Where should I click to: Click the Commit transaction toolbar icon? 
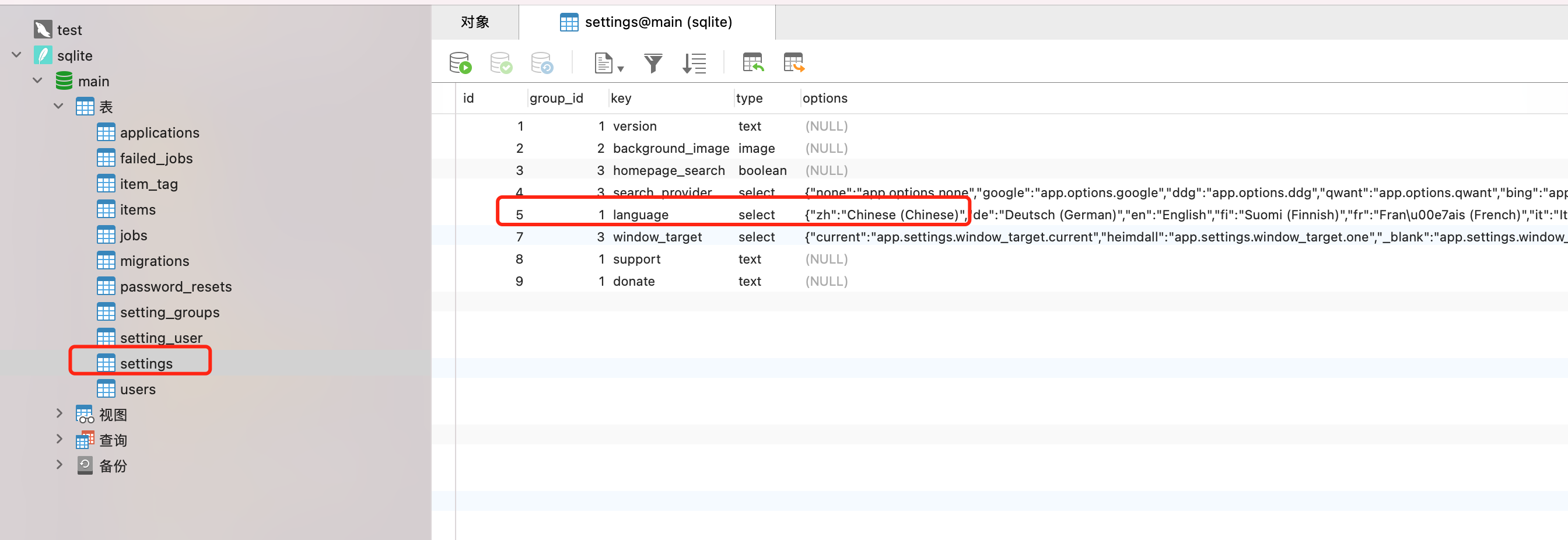[x=501, y=63]
